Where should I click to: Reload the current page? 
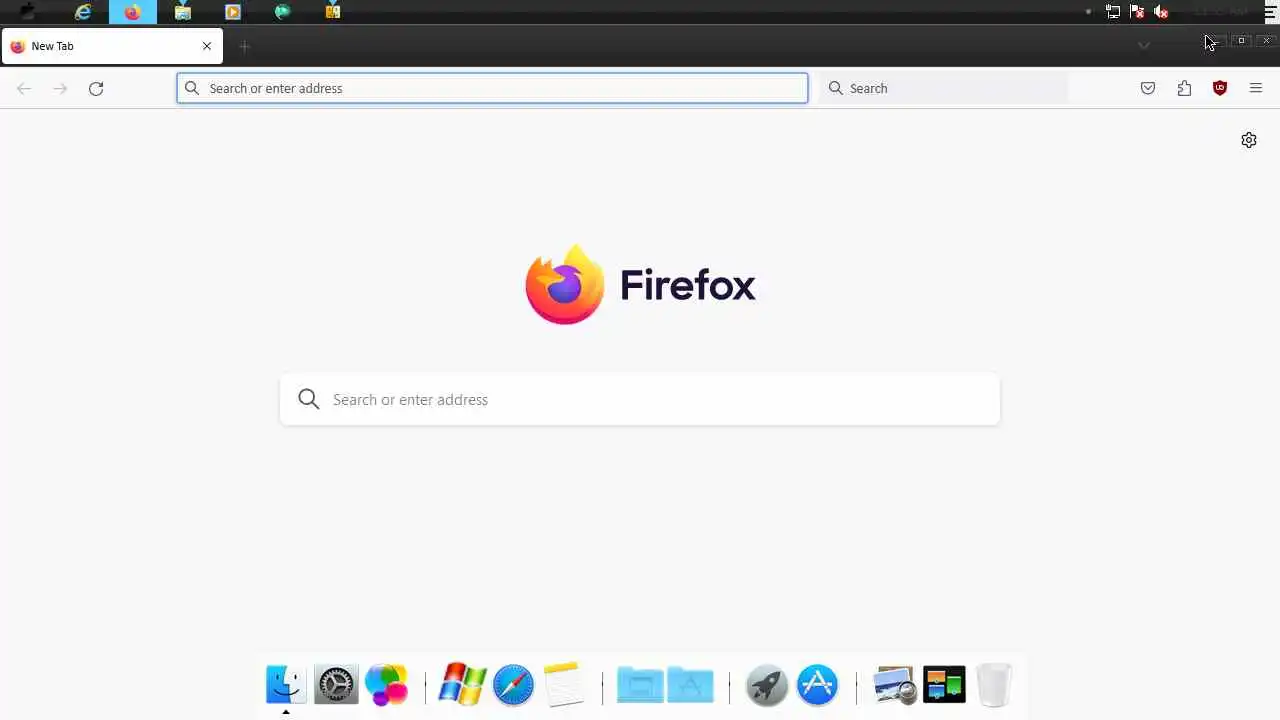(x=96, y=88)
